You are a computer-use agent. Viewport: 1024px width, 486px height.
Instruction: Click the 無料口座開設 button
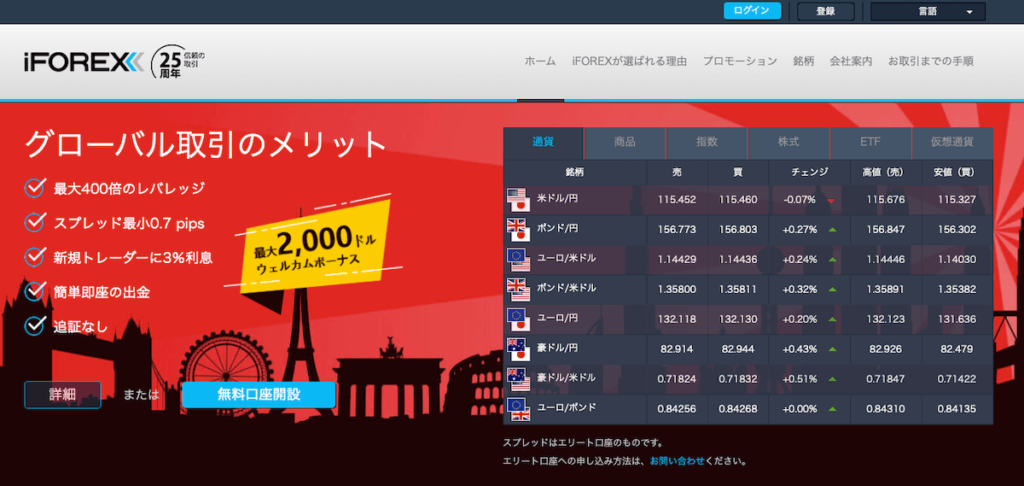click(x=259, y=395)
